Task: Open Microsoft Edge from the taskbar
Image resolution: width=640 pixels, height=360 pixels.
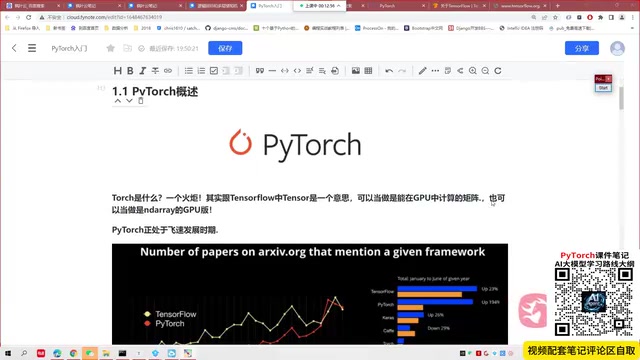Action: click(57, 353)
